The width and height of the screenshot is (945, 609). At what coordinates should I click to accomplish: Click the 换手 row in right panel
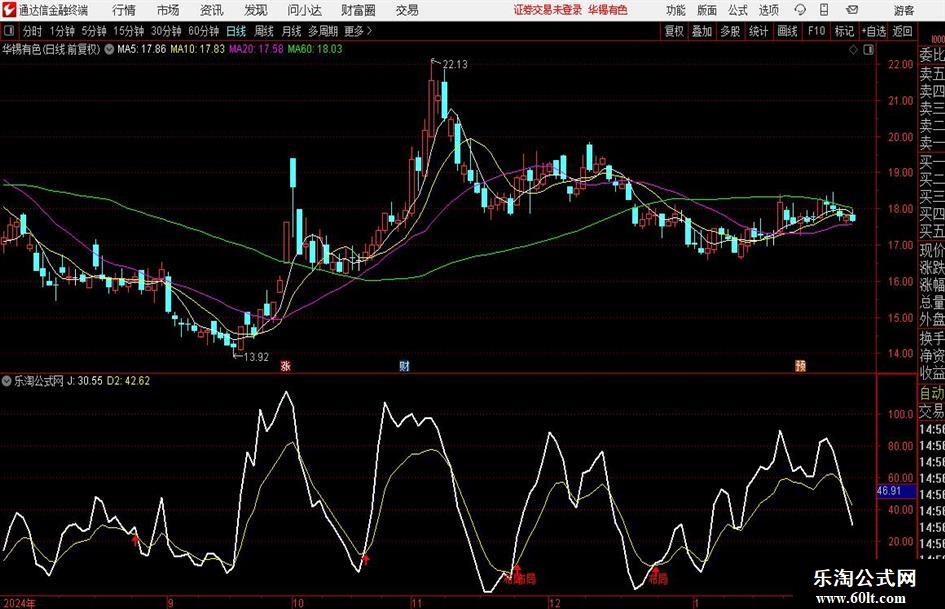[932, 339]
